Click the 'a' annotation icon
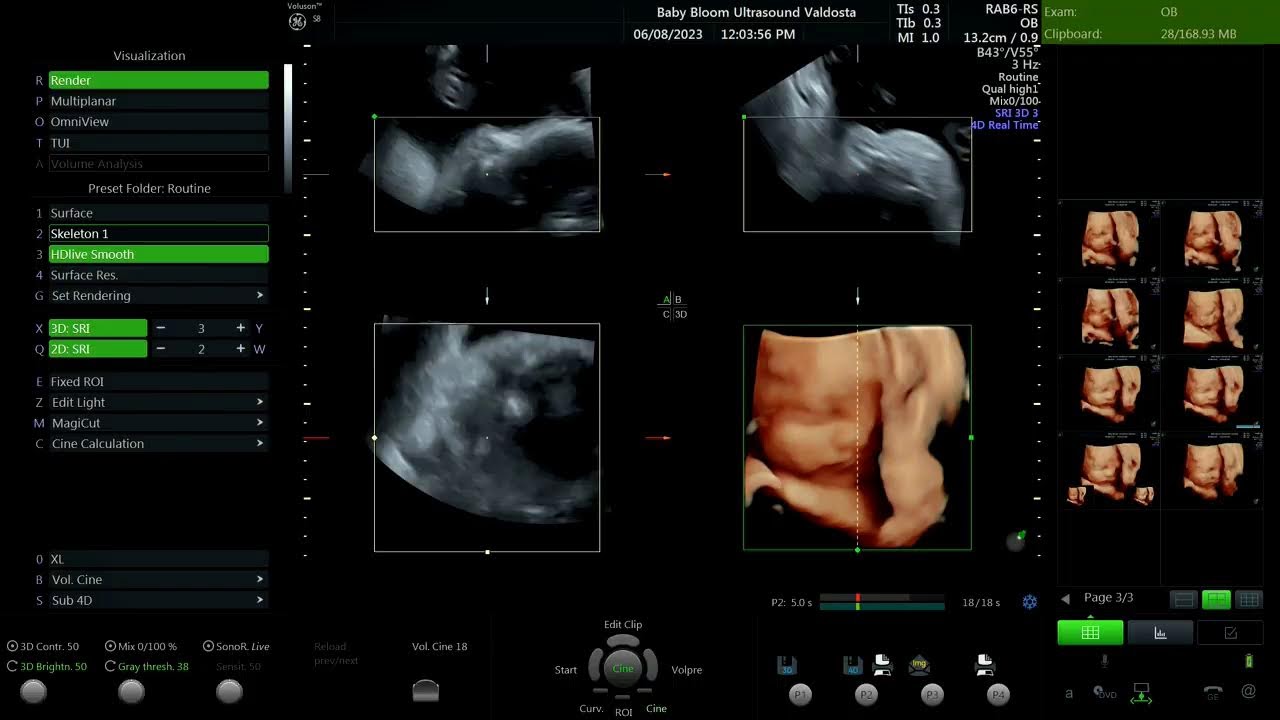The height and width of the screenshot is (720, 1280). pyautogui.click(x=1069, y=692)
